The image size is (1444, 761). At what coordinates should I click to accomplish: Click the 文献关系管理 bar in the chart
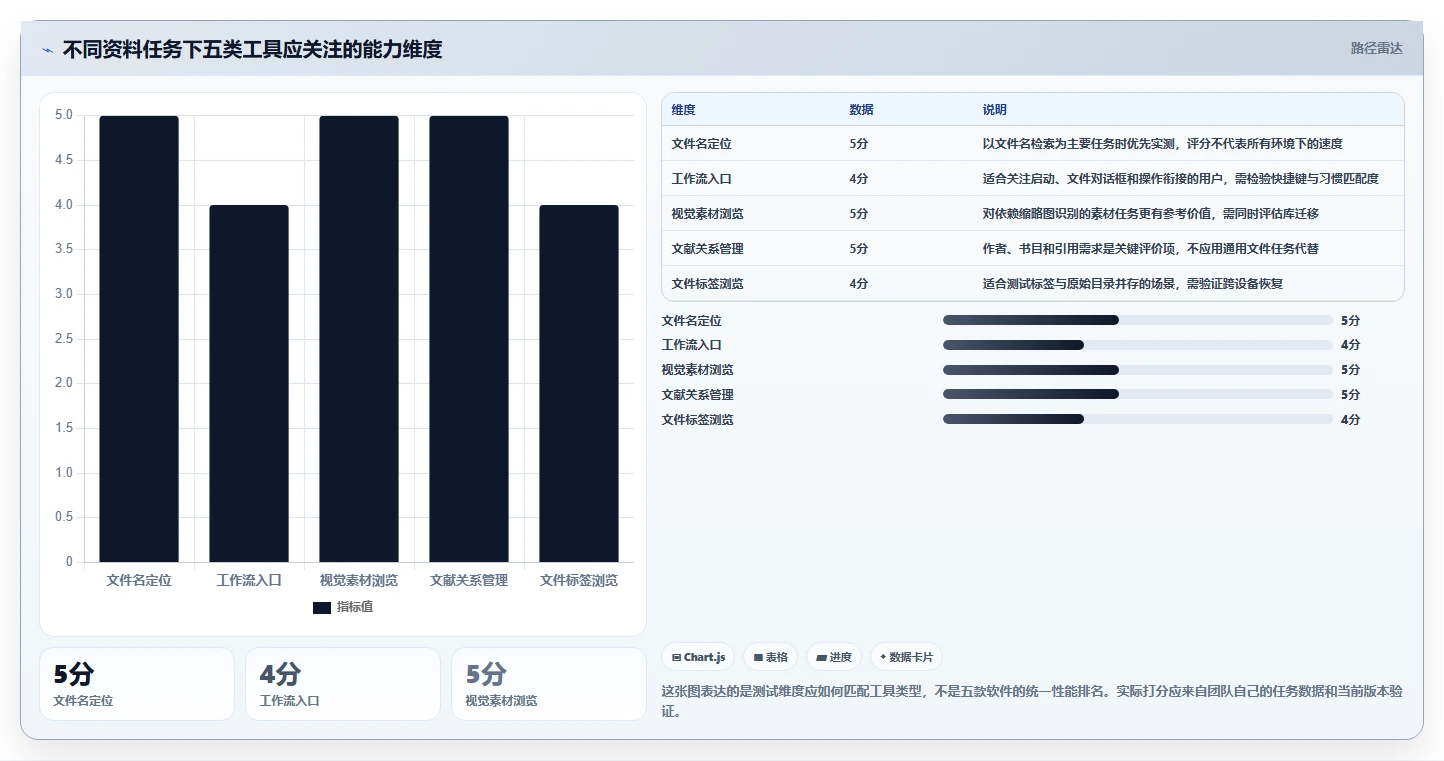coord(469,339)
